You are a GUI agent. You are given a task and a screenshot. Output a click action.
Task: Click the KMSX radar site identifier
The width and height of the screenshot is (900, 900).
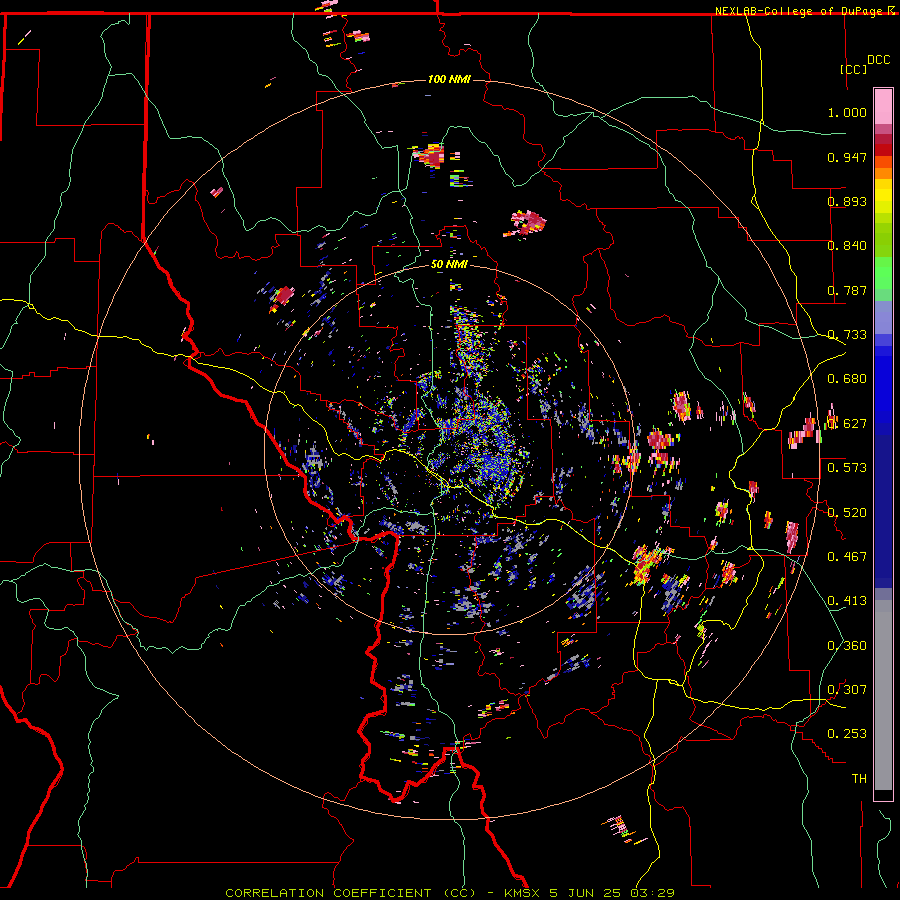coord(523,893)
